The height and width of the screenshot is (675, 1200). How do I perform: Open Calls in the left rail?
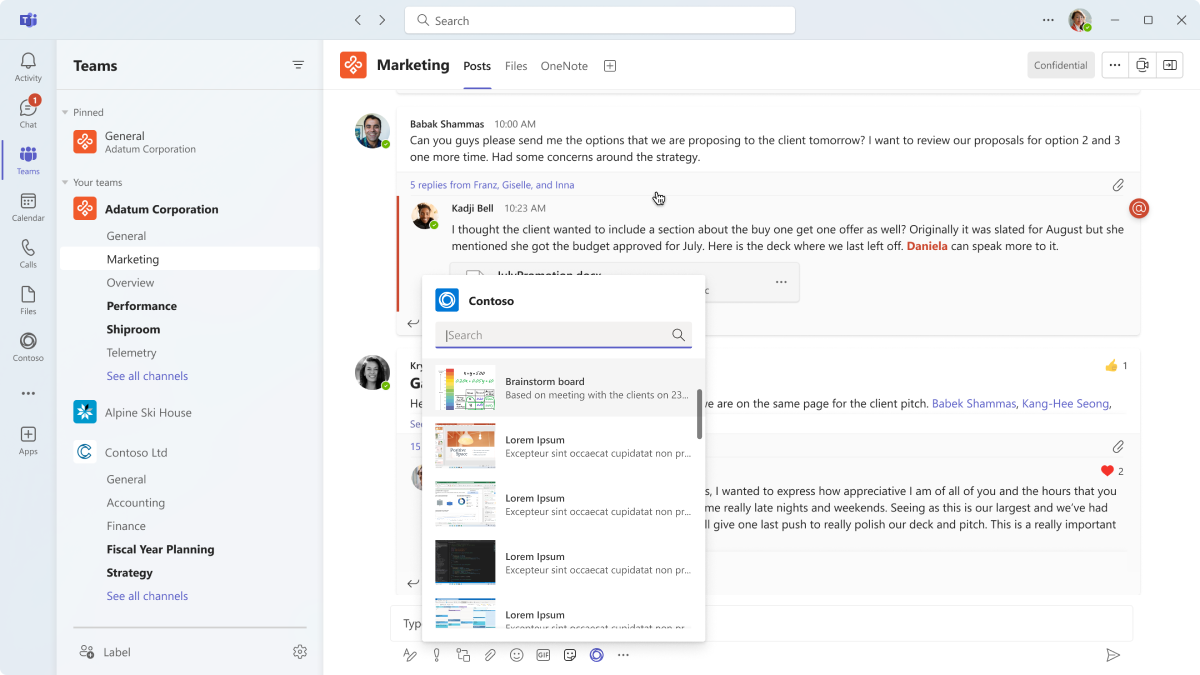(x=28, y=254)
